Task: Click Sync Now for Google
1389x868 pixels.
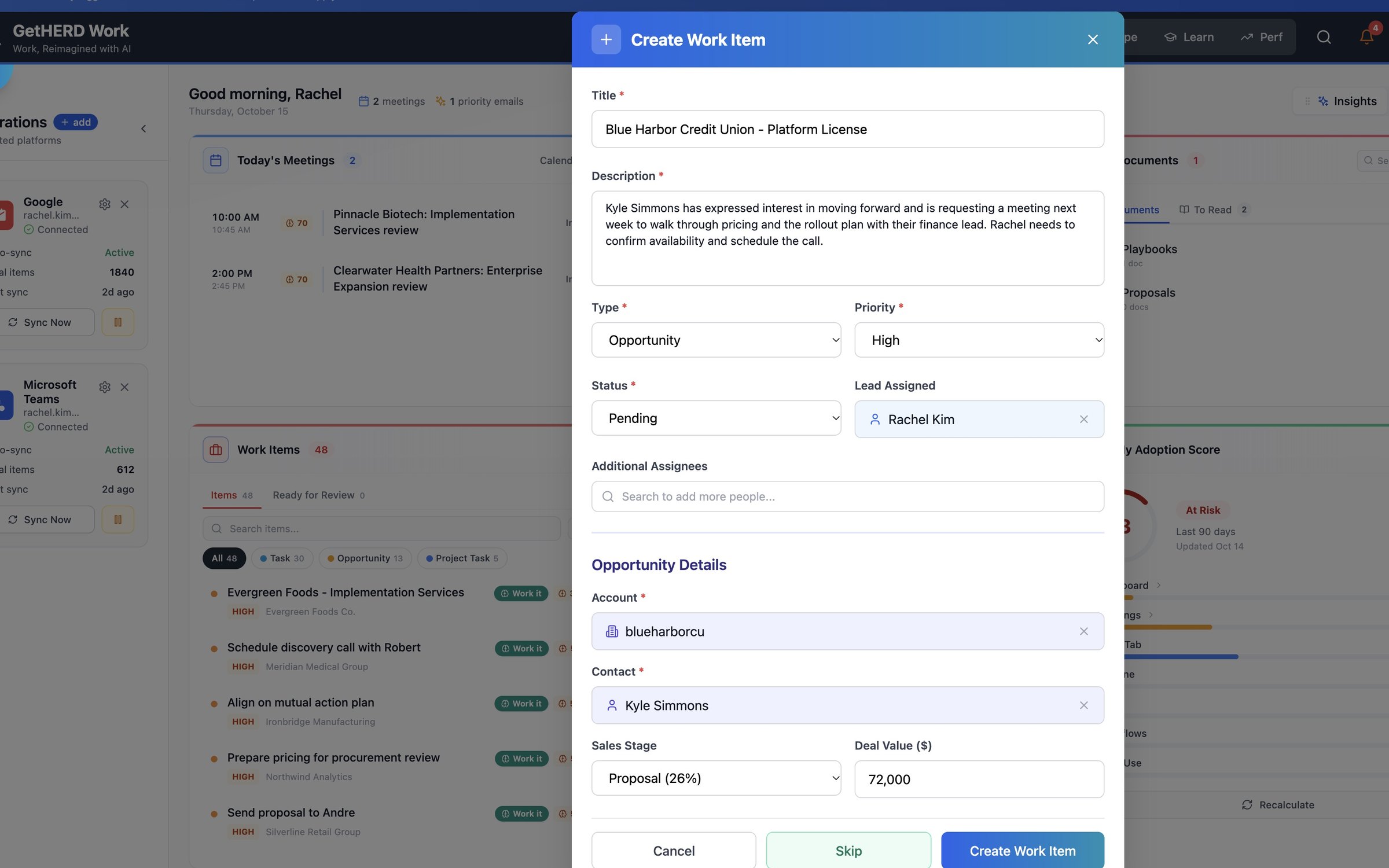Action: pos(46,322)
